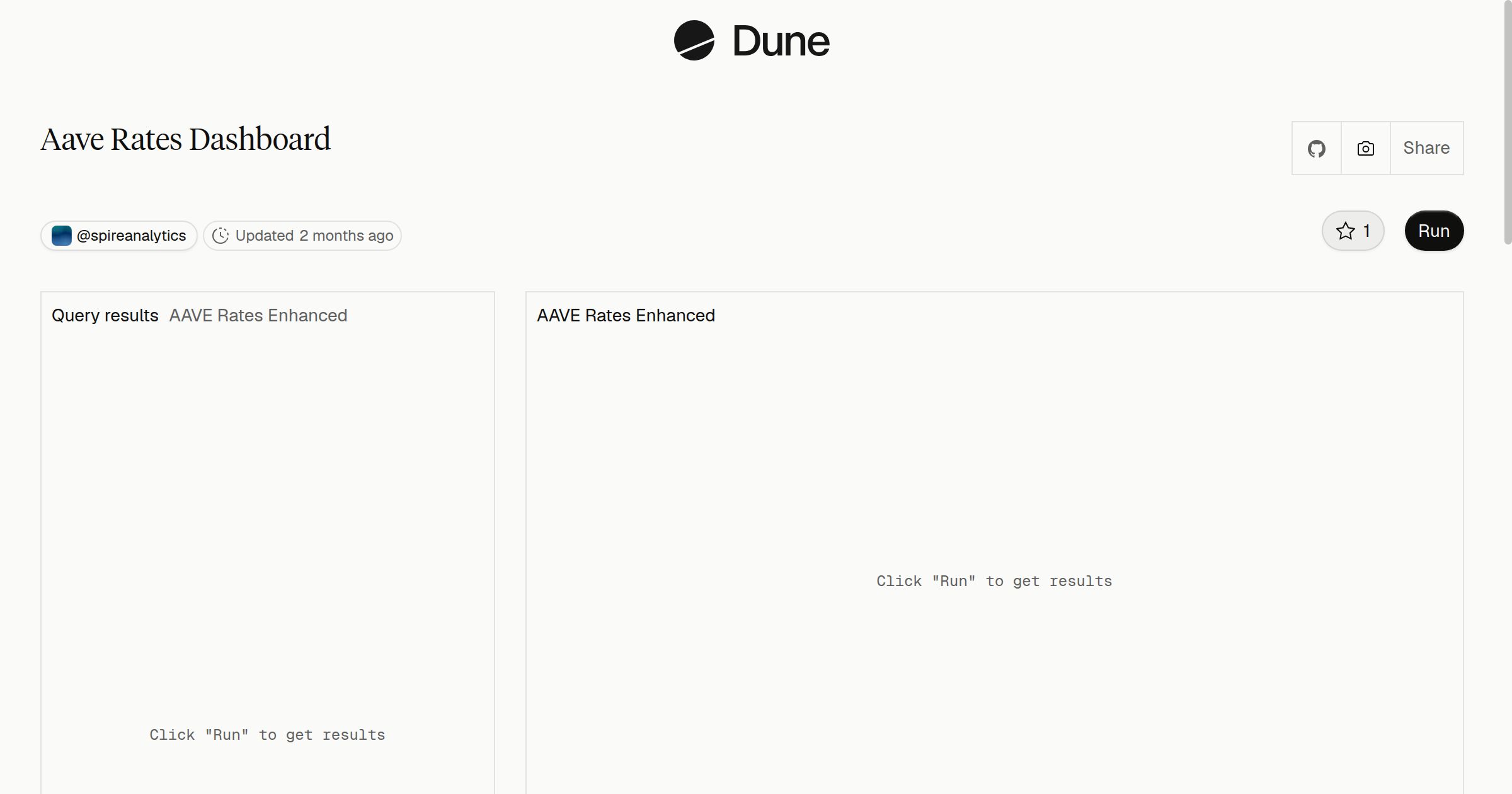
Task: Click the black Run button
Action: tap(1434, 231)
